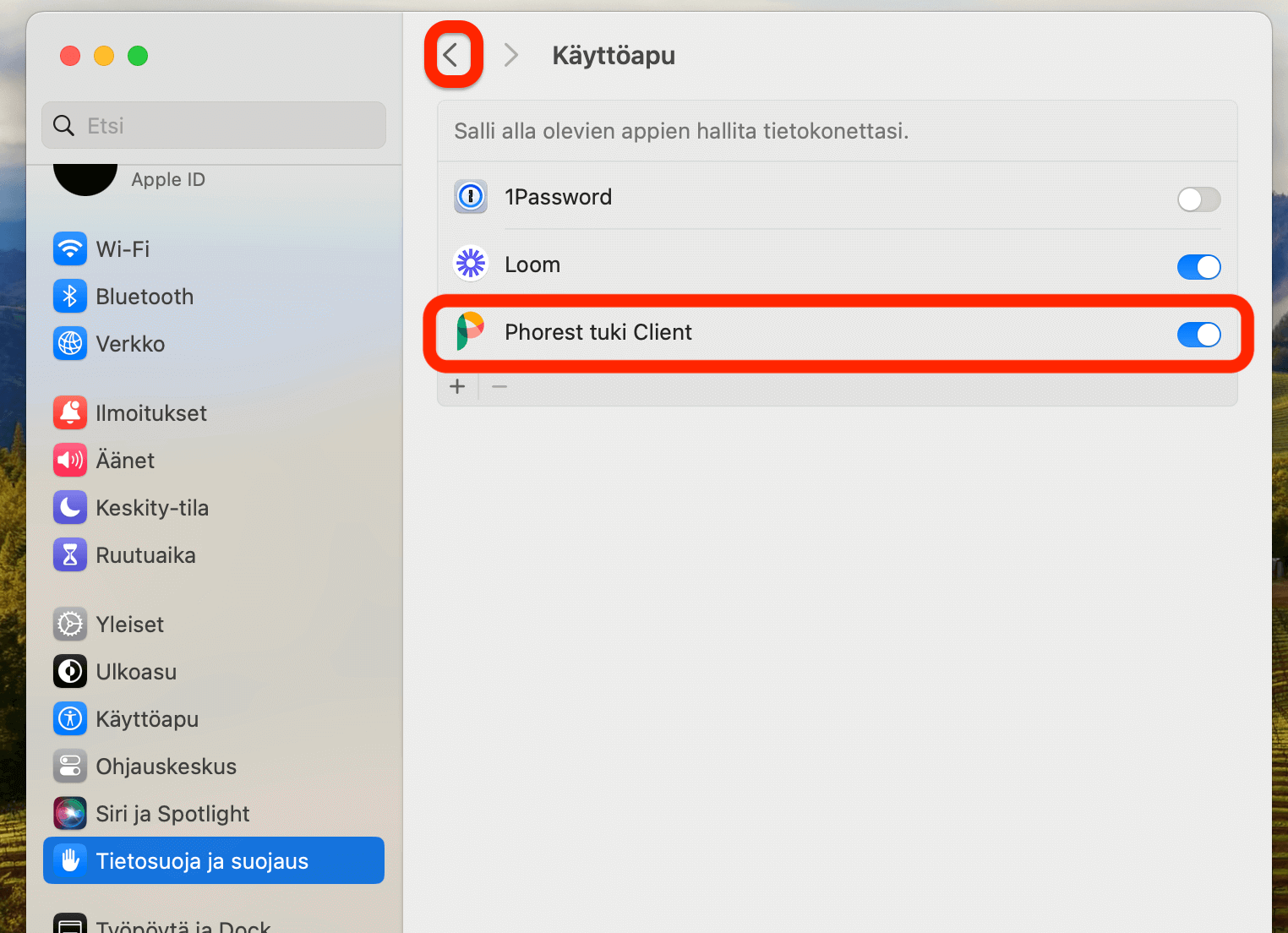
Task: Open Yleiset settings
Action: (130, 625)
